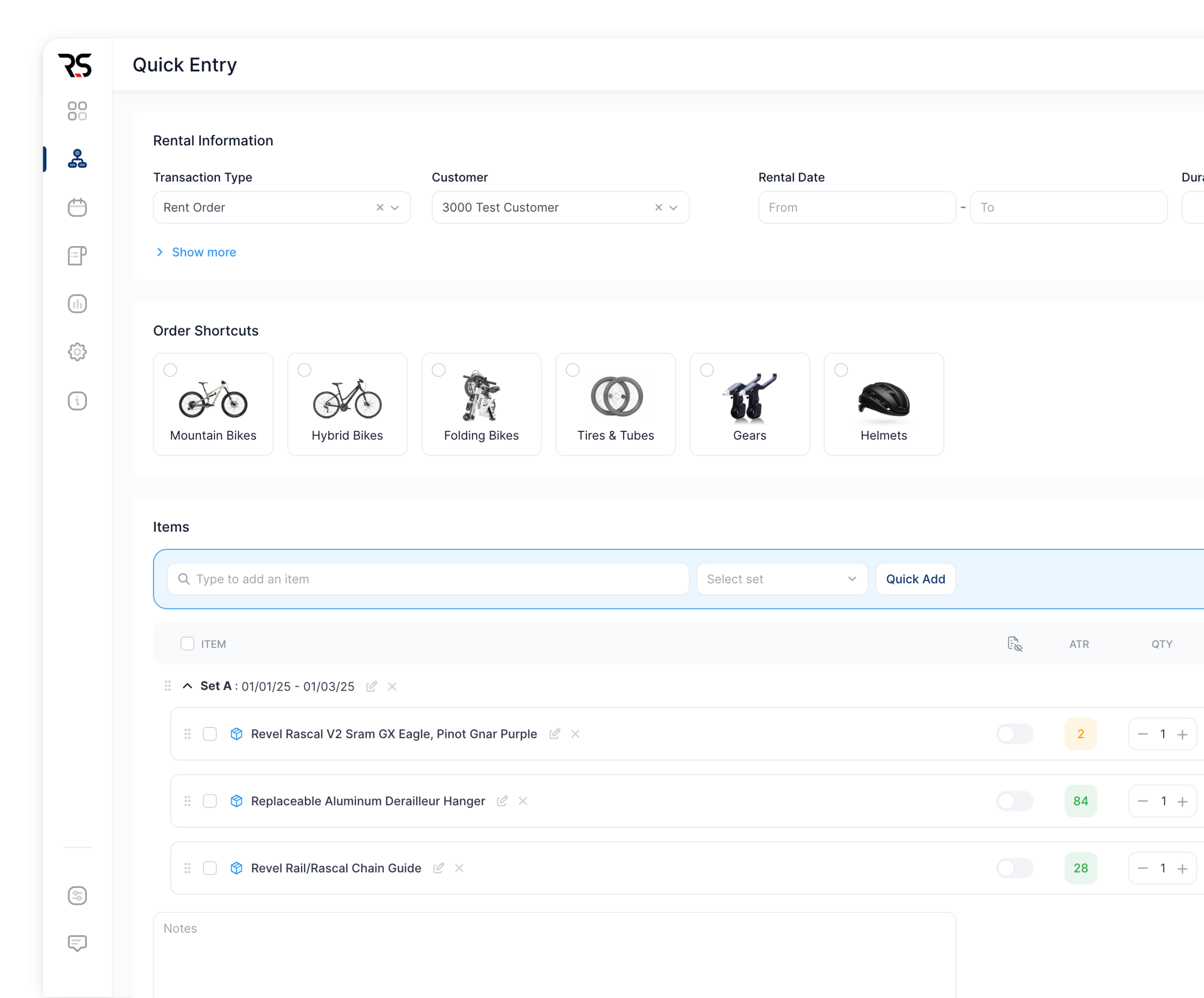Click the Rental Date From field

pos(857,207)
